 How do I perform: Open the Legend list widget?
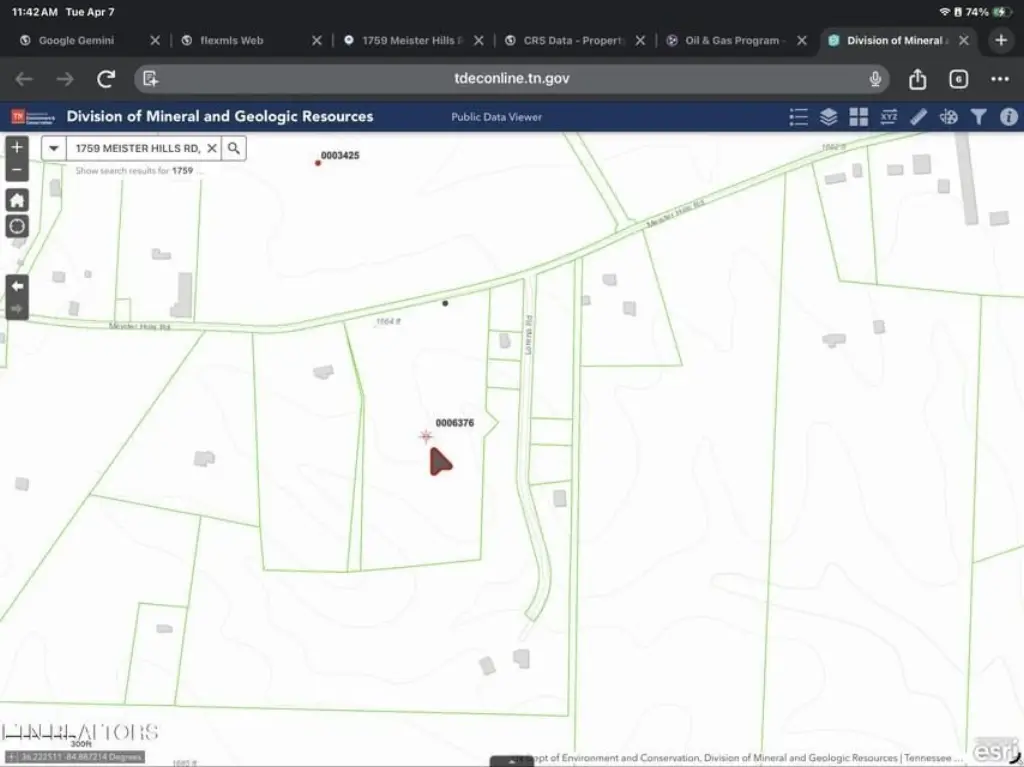coord(798,117)
